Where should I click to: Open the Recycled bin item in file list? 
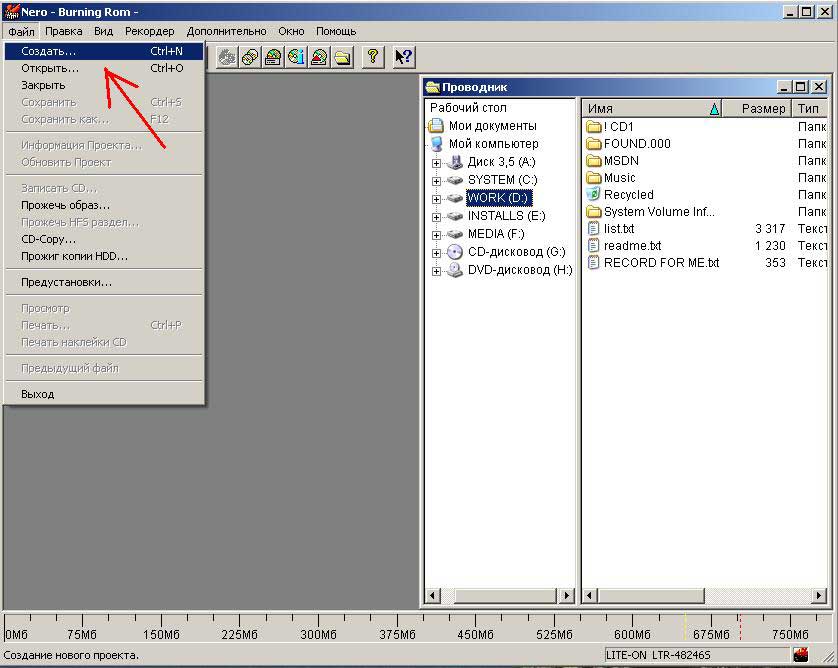coord(628,195)
